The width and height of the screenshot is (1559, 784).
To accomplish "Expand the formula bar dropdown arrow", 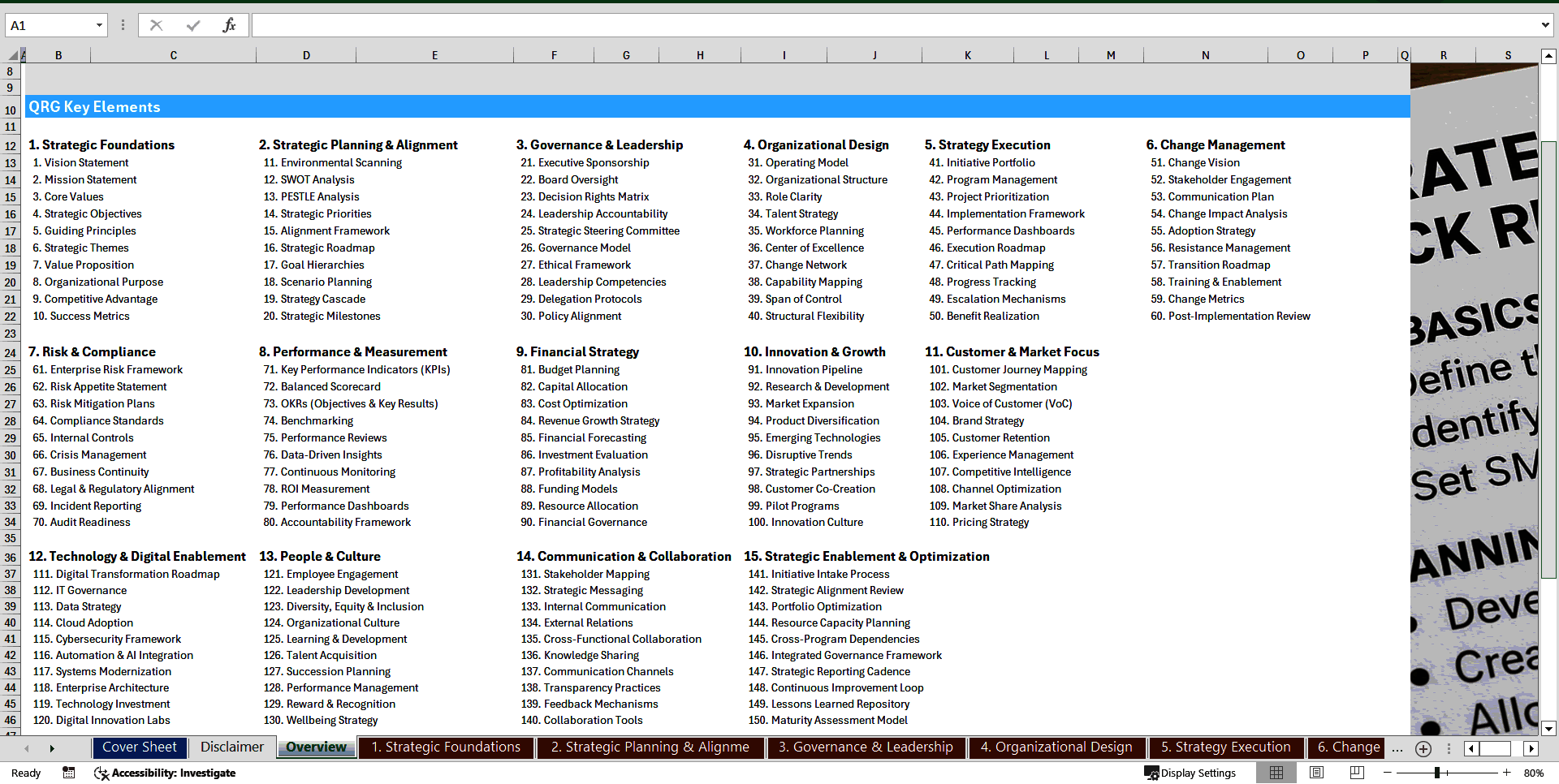I will [x=1546, y=24].
